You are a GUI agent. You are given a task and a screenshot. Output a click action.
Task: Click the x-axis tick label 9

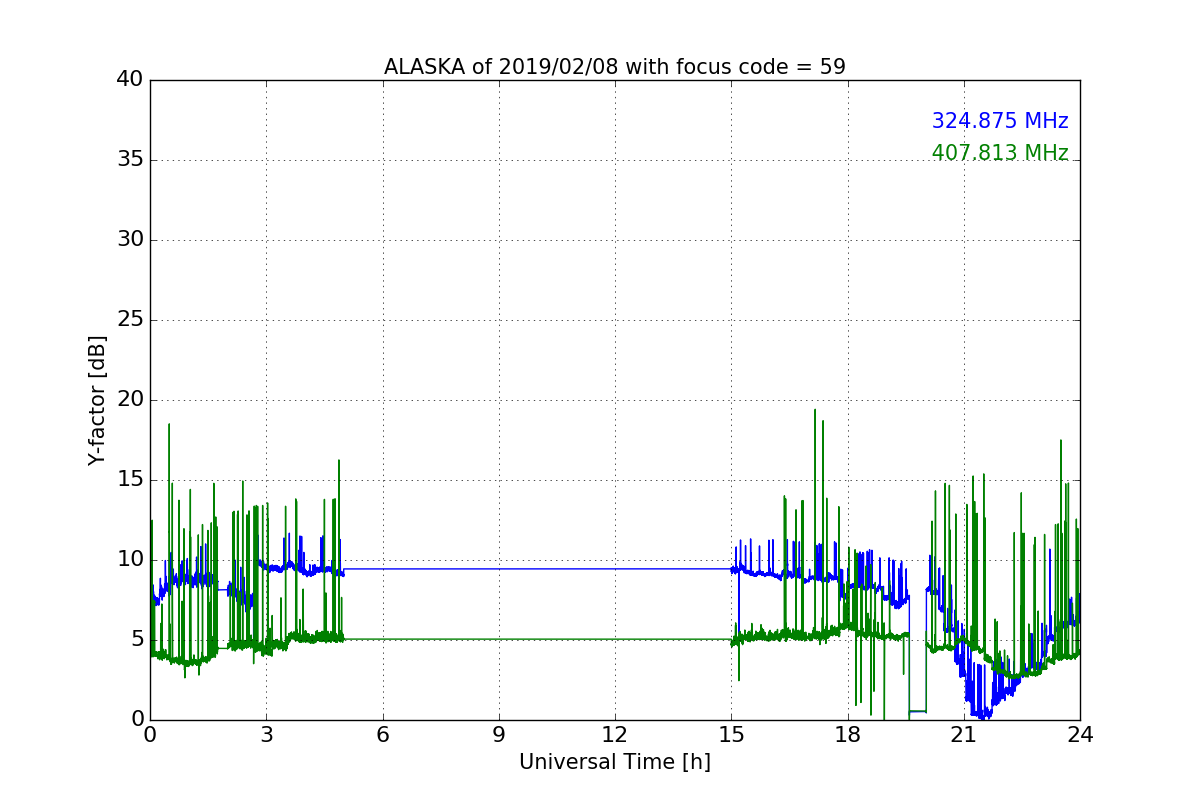499,735
